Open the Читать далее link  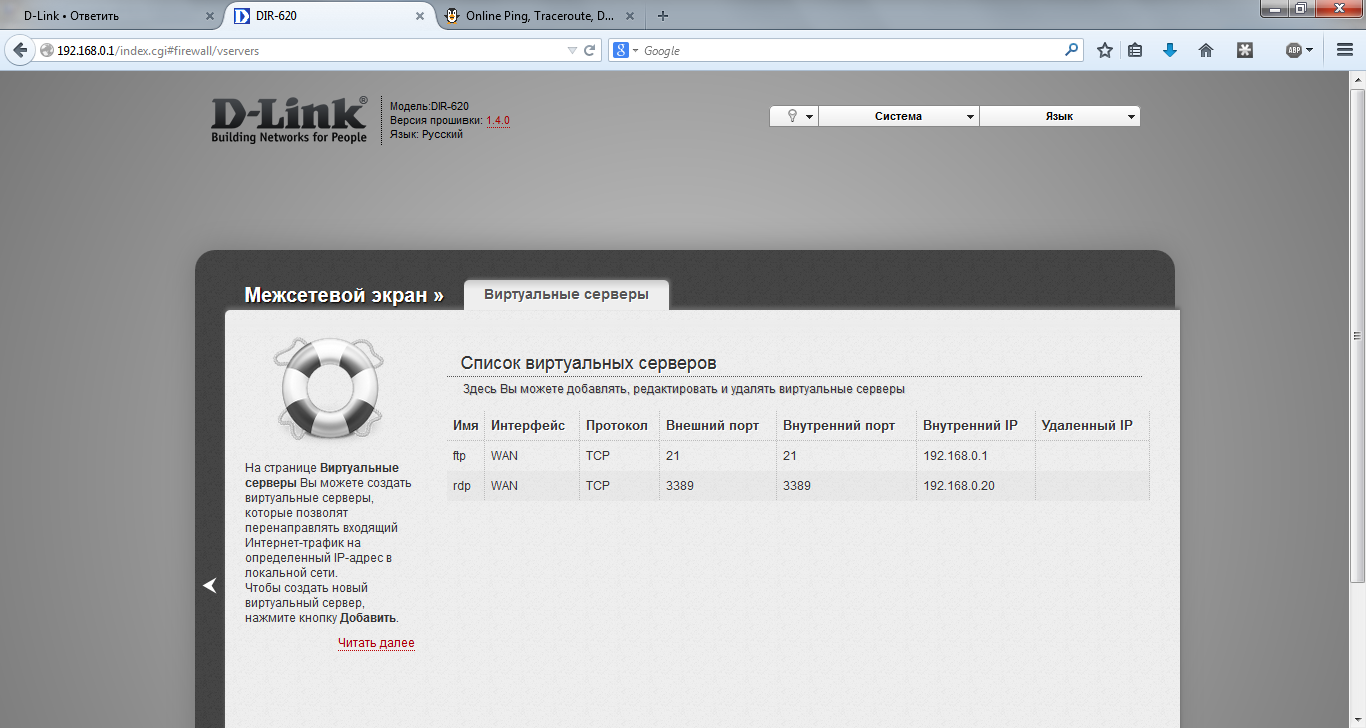[376, 643]
